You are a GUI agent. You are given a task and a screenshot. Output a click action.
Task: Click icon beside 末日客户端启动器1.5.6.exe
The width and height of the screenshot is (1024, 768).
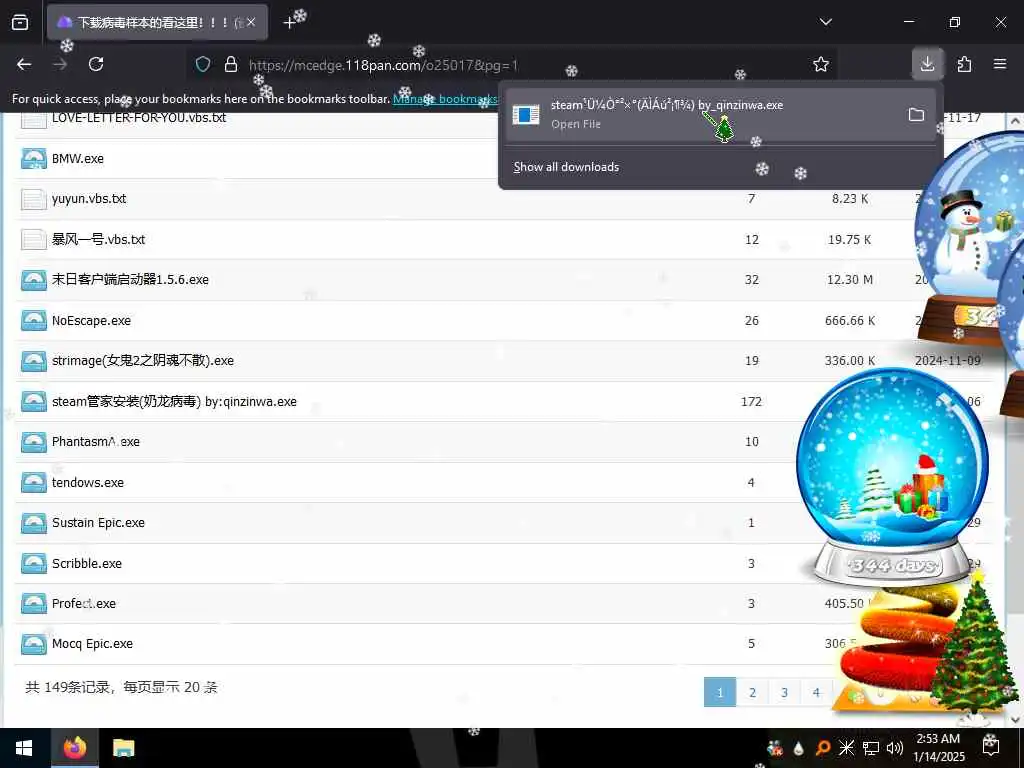tap(33, 280)
